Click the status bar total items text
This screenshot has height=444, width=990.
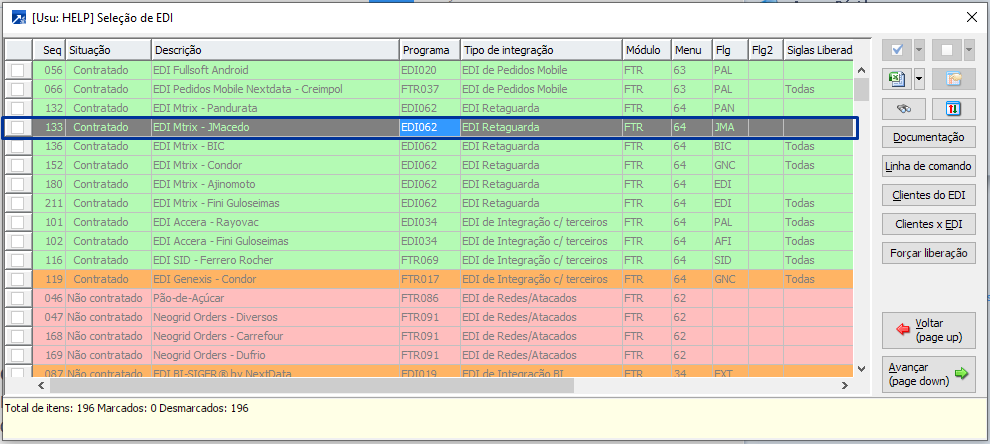[x=126, y=409]
